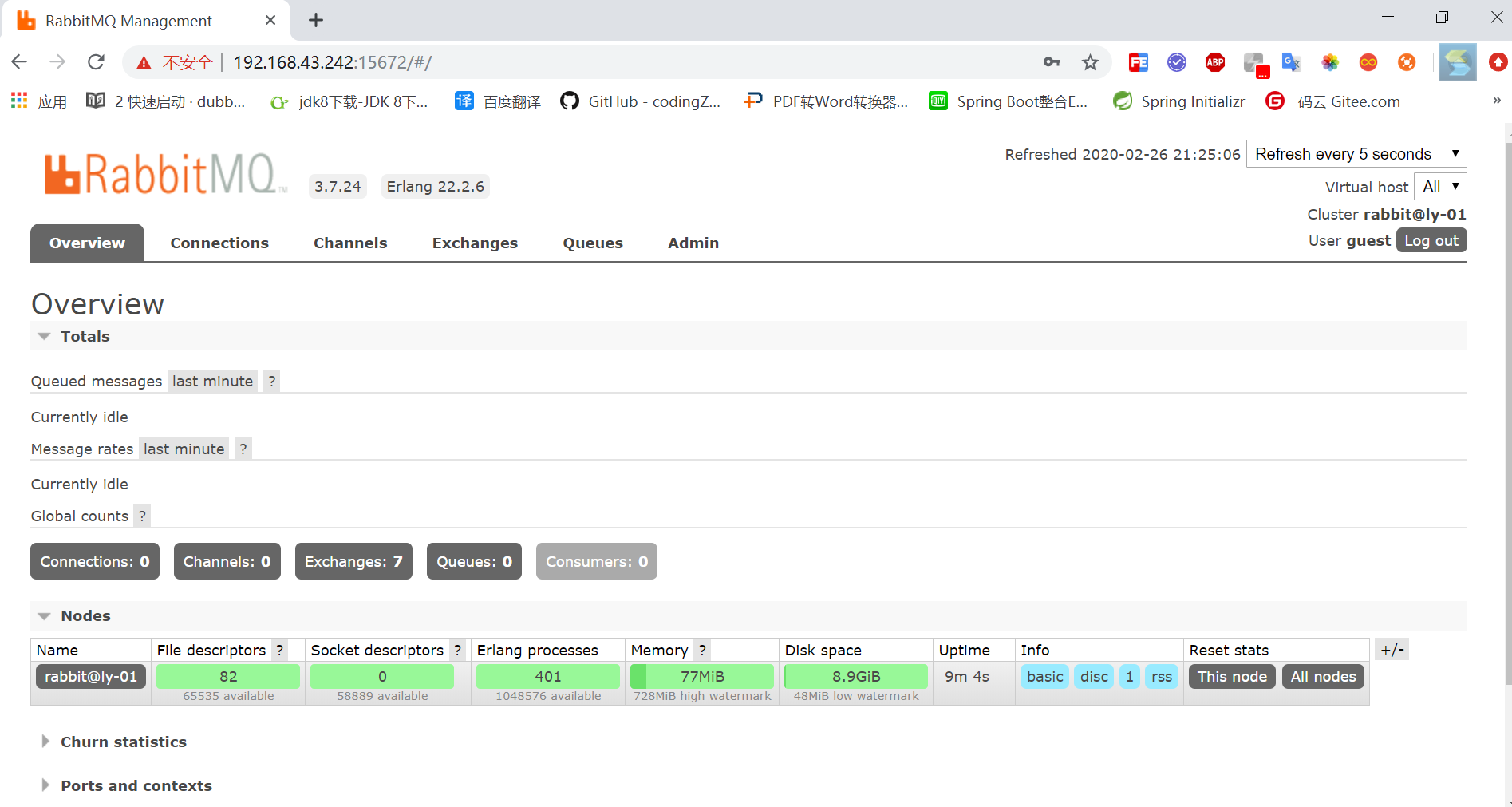Open the Virtual host All dropdown
The image size is (1512, 807).
tap(1440, 187)
